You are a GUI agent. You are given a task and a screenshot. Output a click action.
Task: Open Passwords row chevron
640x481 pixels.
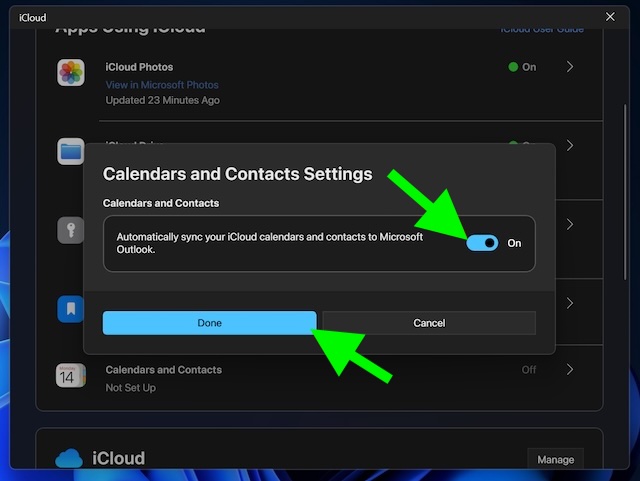(x=570, y=224)
